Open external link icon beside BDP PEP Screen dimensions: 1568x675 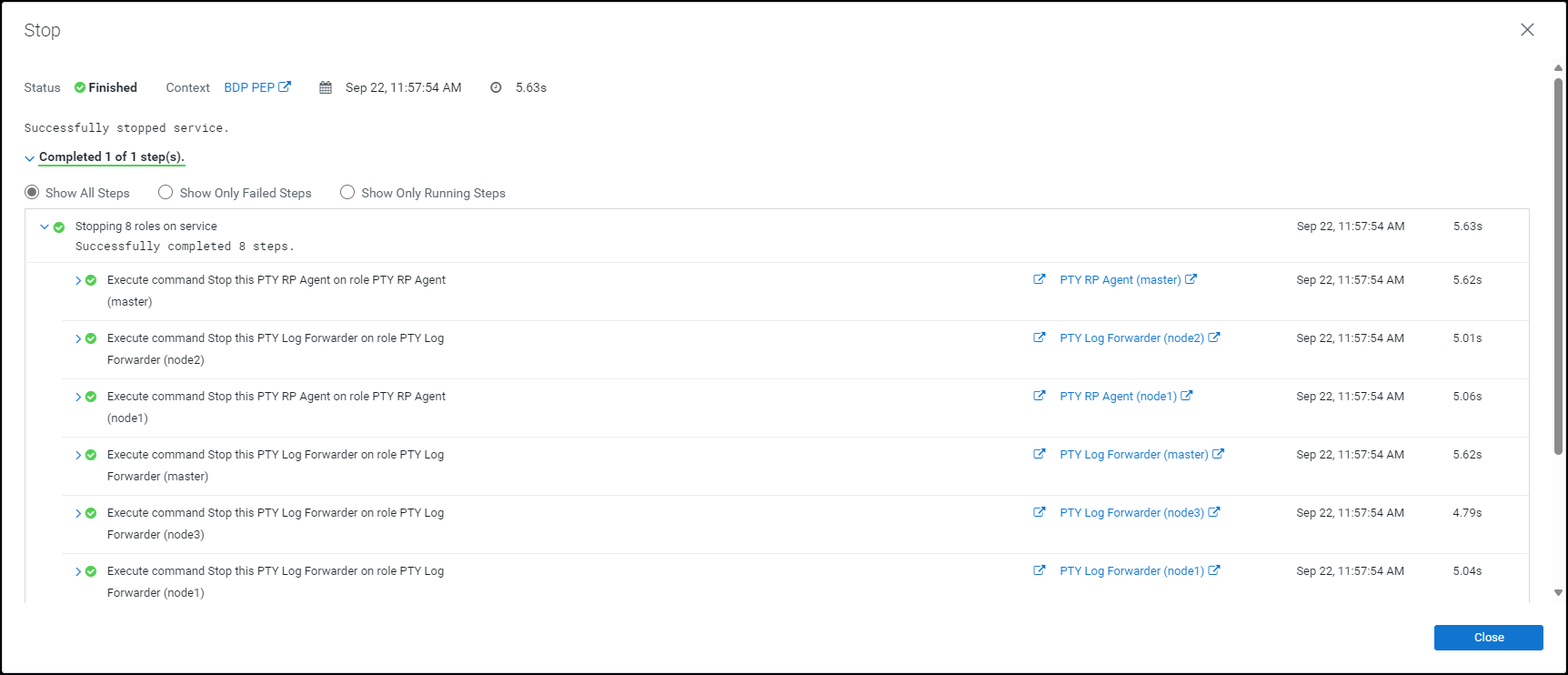coord(285,87)
